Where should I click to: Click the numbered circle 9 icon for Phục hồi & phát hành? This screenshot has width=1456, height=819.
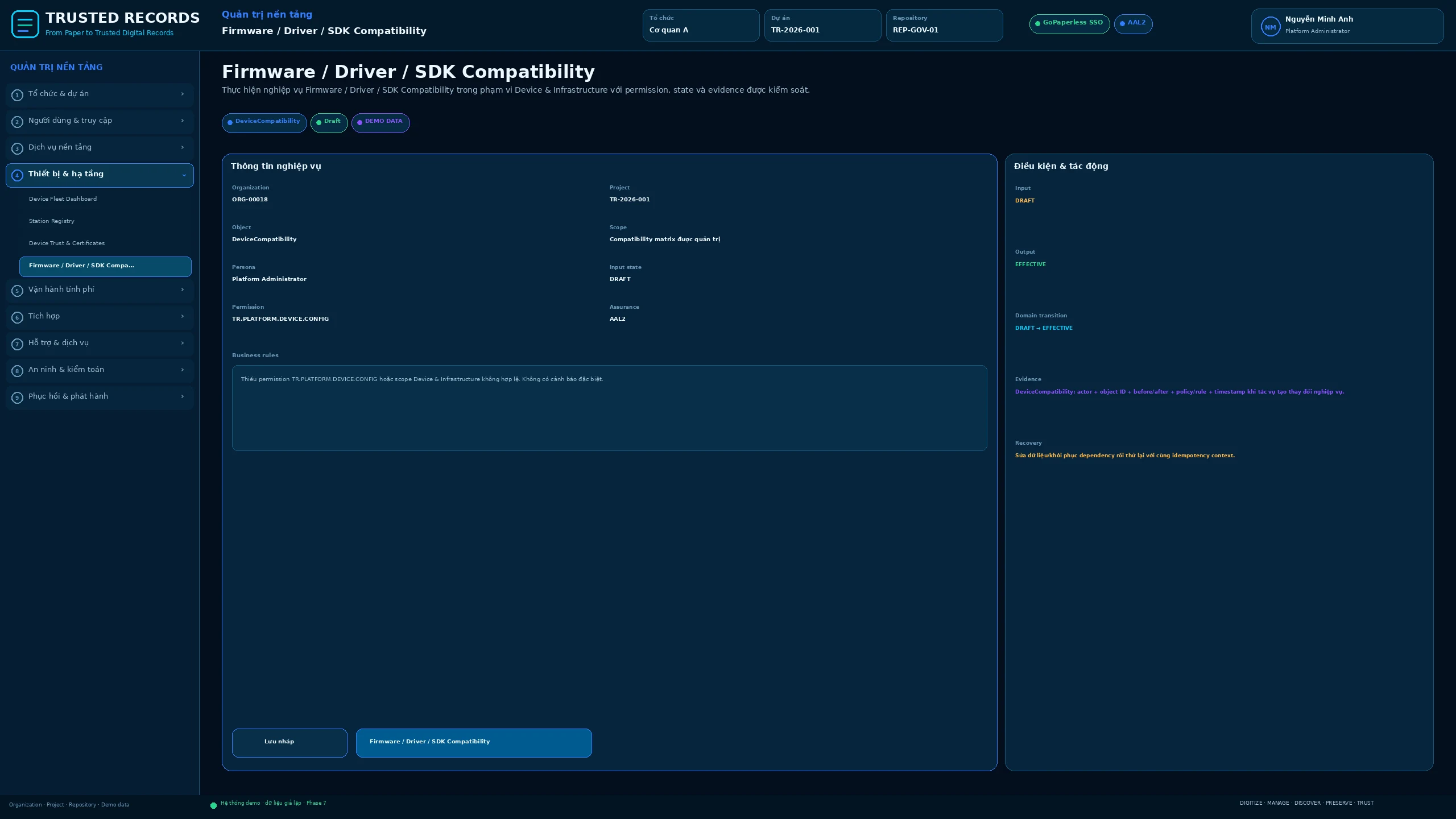pyautogui.click(x=17, y=398)
